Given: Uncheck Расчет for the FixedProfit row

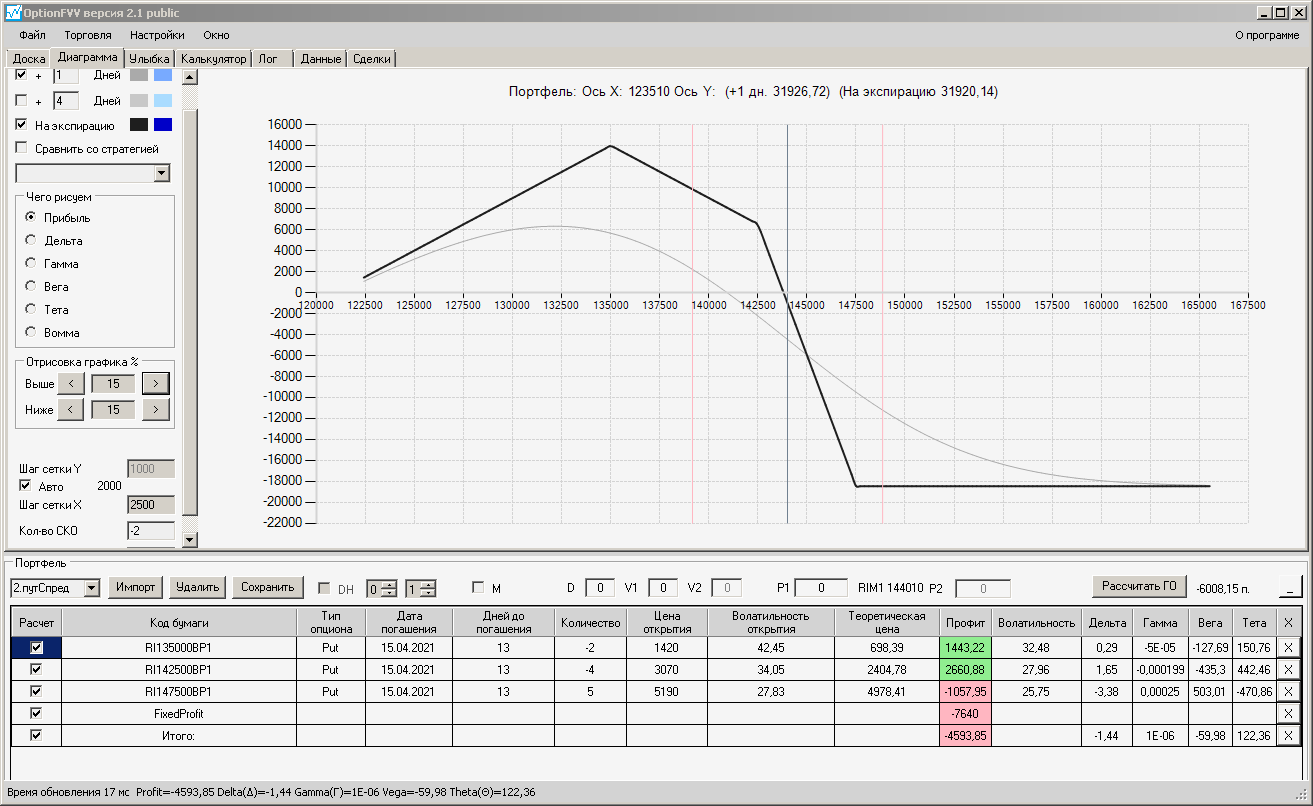Looking at the screenshot, I should pos(36,714).
